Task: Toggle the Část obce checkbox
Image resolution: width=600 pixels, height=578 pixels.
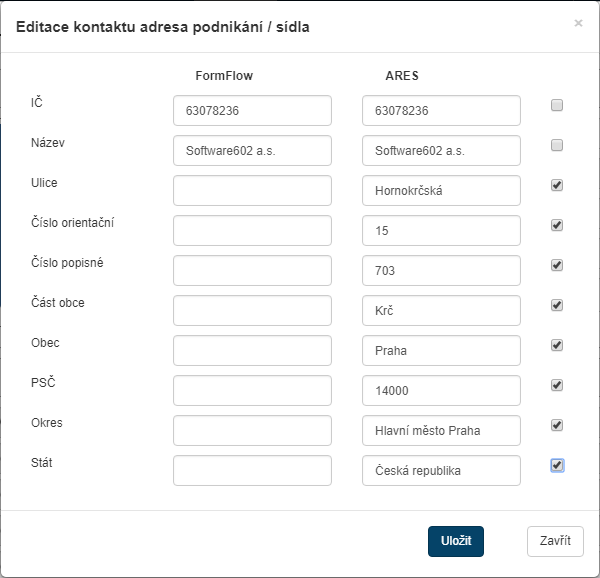Action: 557,305
